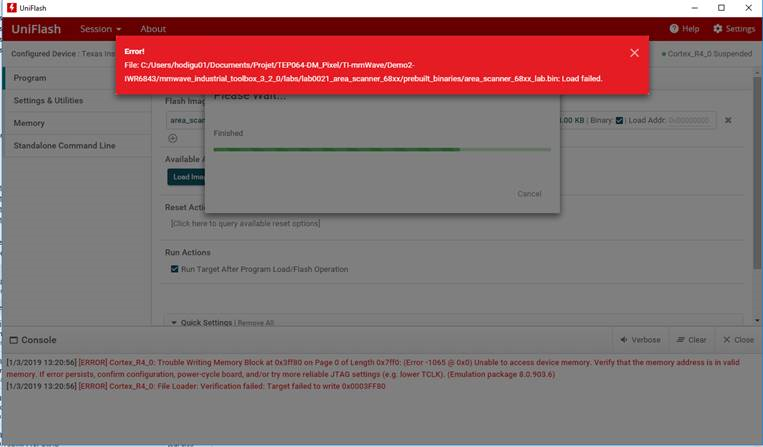
Task: Dismiss the red error banner with X
Action: pyautogui.click(x=634, y=53)
